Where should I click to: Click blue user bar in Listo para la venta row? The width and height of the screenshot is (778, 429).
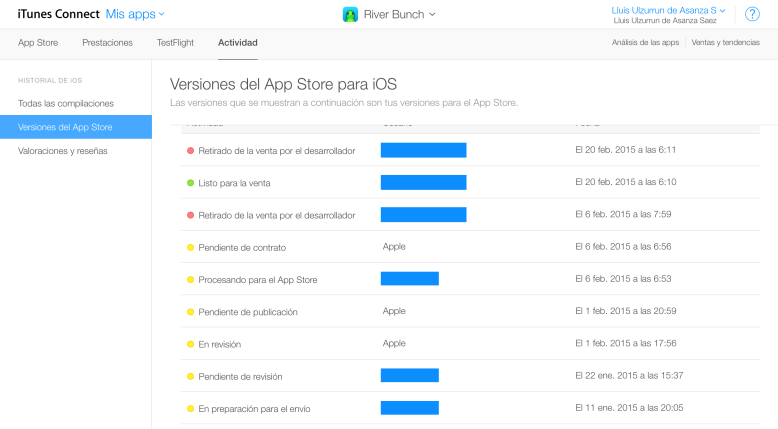tap(423, 182)
